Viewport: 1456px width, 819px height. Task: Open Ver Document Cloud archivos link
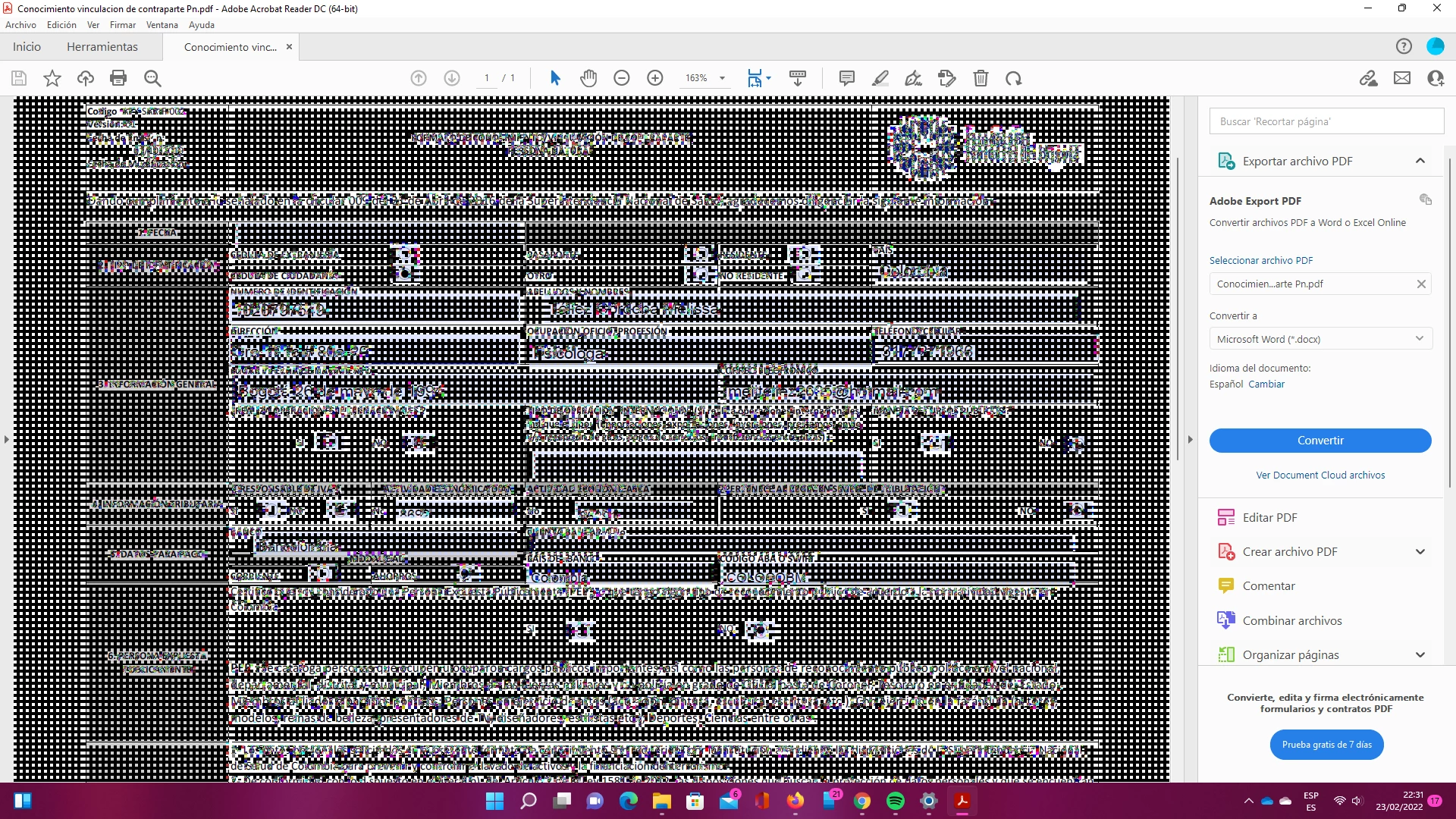pyautogui.click(x=1320, y=475)
